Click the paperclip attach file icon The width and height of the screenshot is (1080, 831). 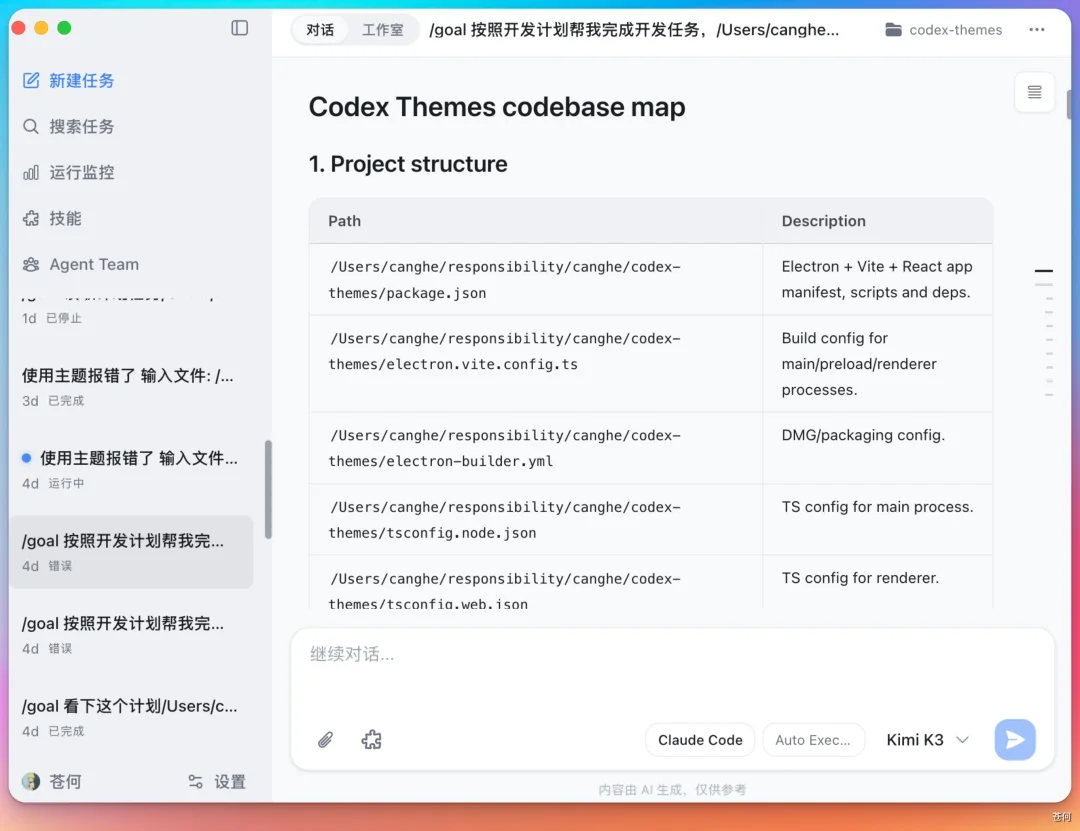point(325,740)
